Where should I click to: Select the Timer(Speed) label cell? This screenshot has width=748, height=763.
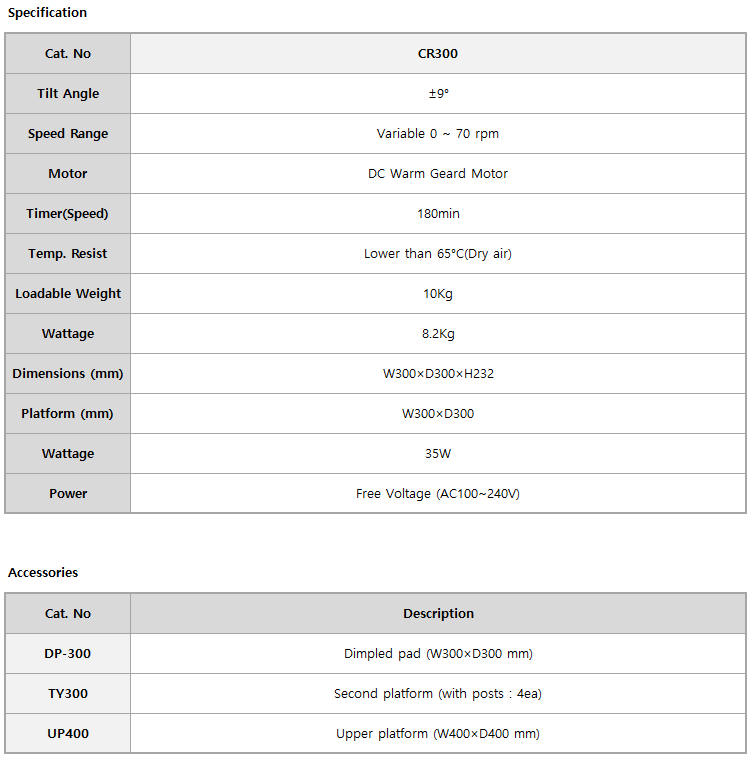tap(68, 213)
